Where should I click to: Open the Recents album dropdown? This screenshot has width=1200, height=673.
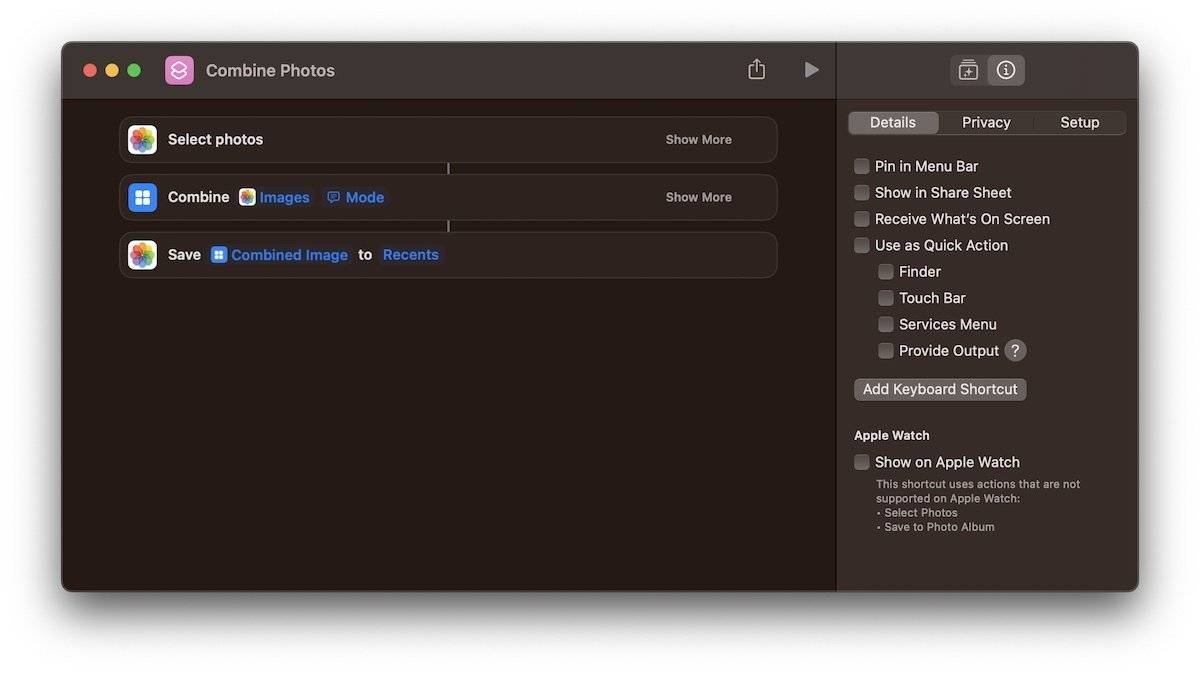pos(410,255)
